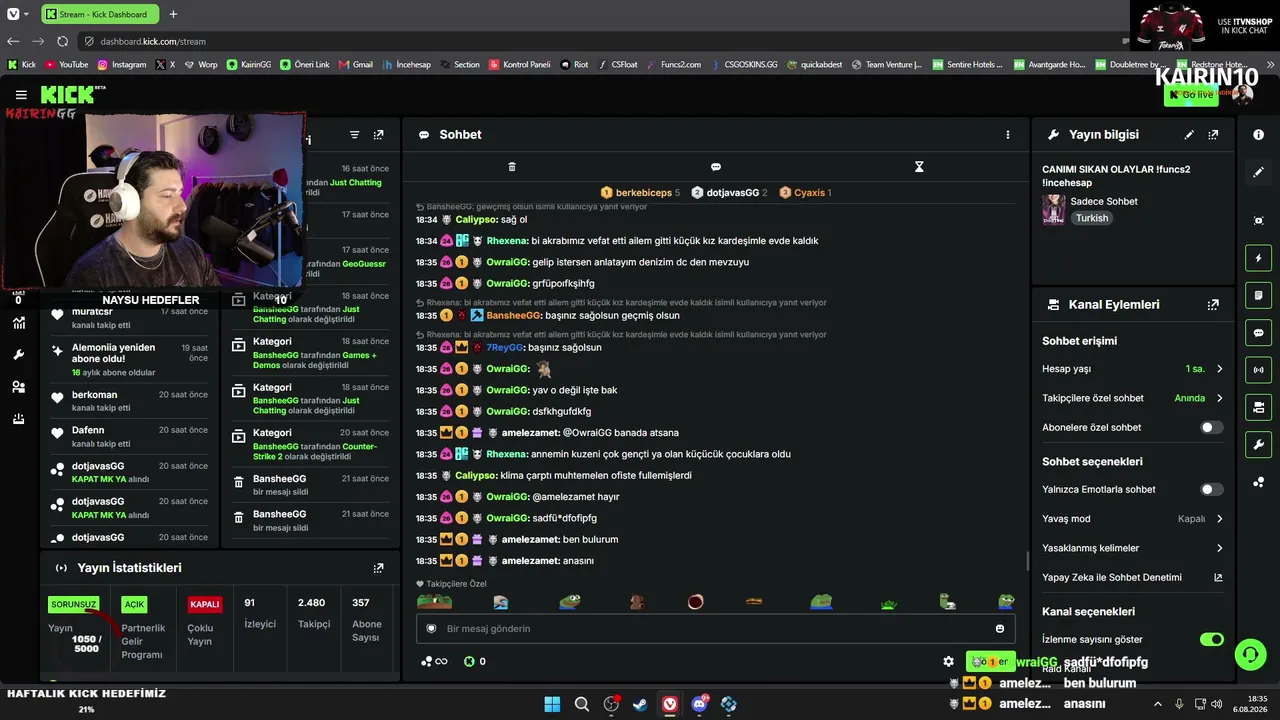Screen dimensions: 1280x720
Task: Click the chat scrollbar thumb
Action: 1027,561
